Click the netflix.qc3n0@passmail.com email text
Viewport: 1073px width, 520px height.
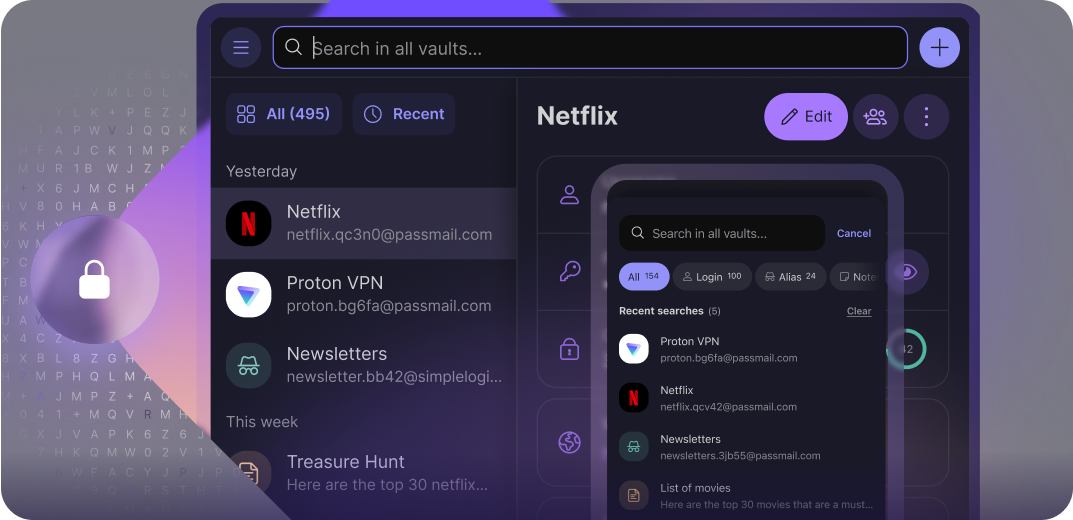point(389,235)
